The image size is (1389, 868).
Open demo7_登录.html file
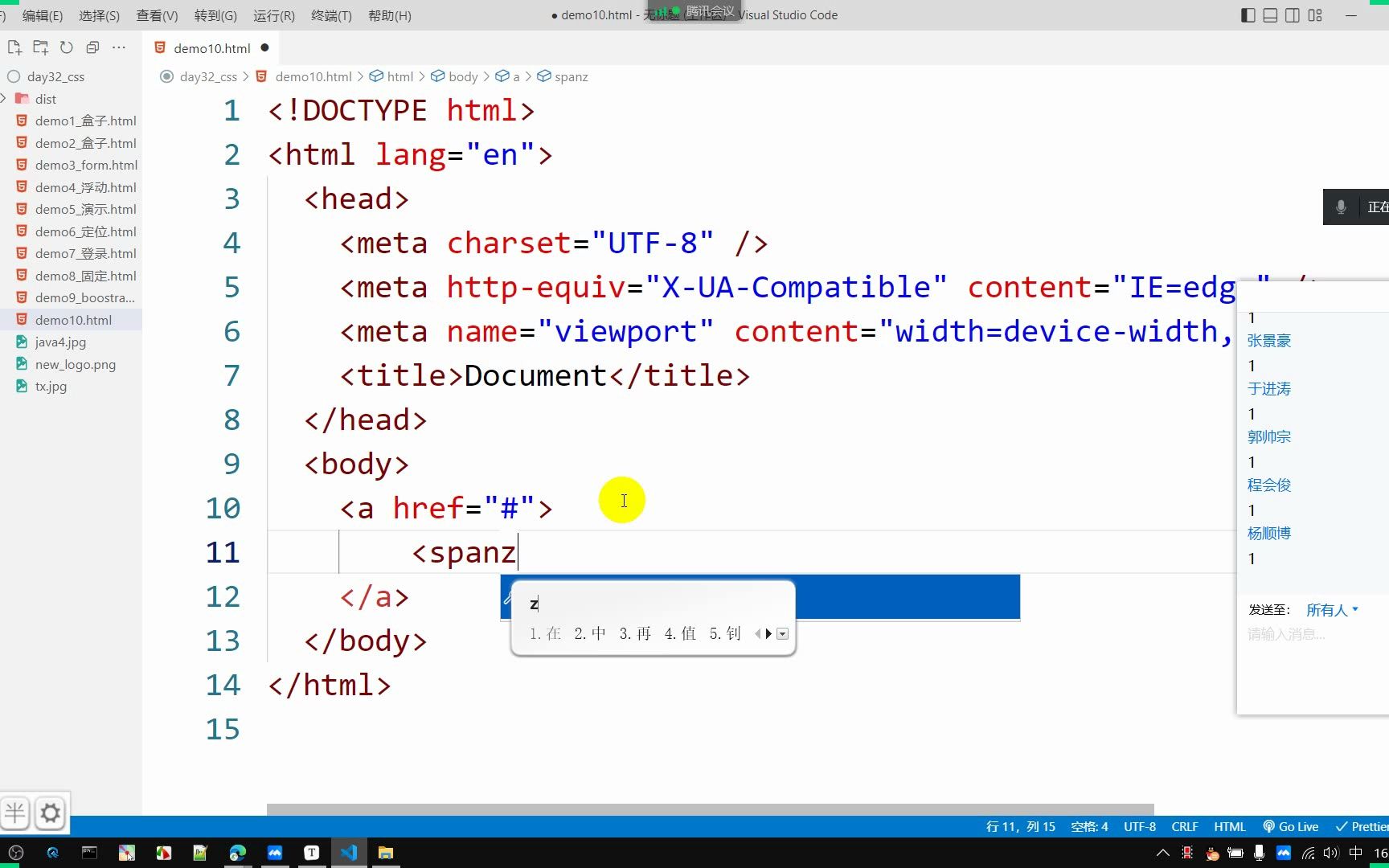tap(85, 253)
